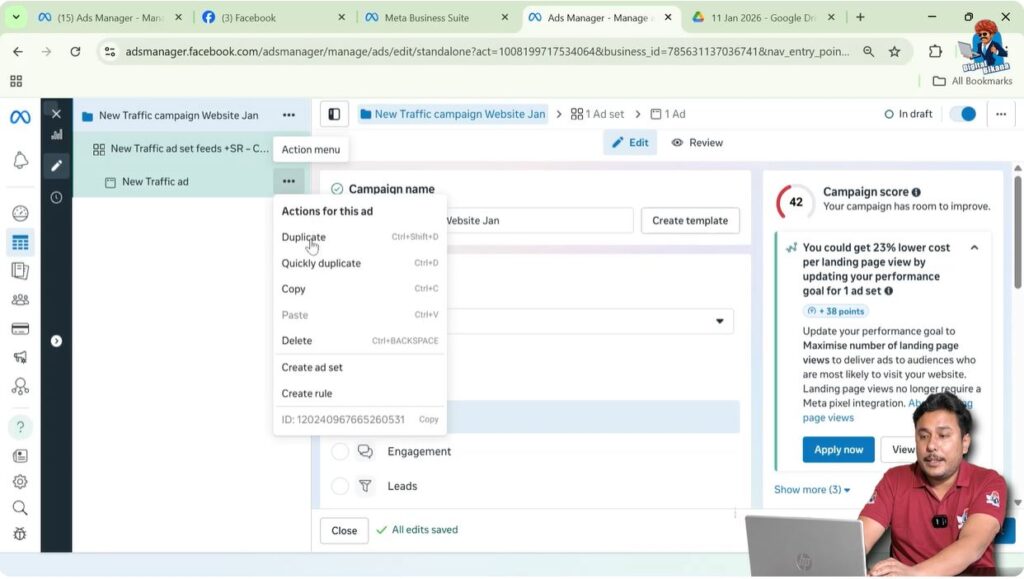1024x579 pixels.
Task: Choose Duplicate from the ad actions menu
Action: [x=303, y=237]
